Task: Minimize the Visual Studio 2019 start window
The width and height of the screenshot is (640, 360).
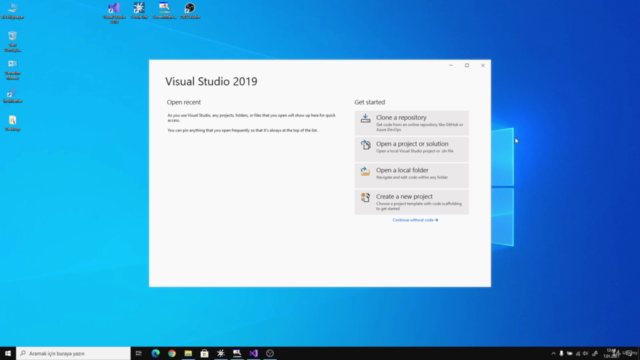Action: coord(451,65)
